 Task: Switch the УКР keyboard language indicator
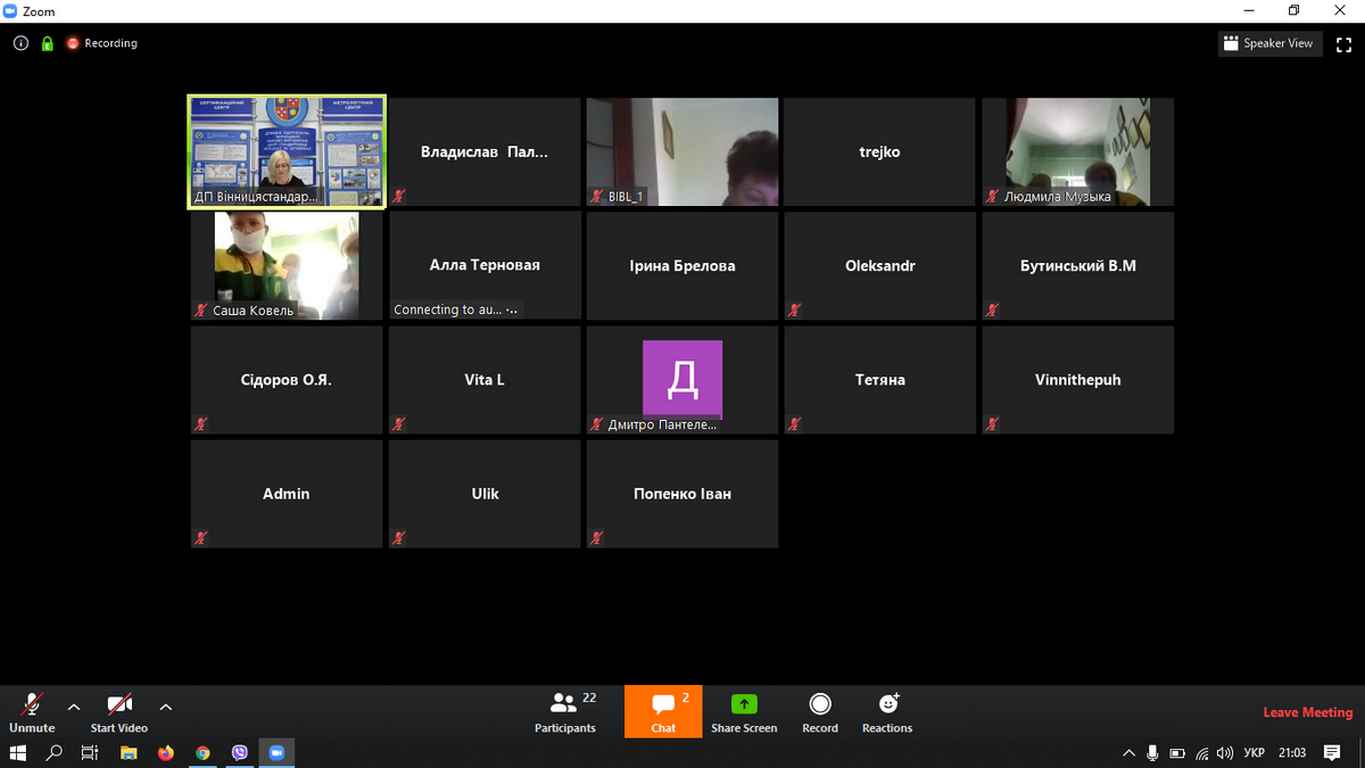click(1253, 753)
